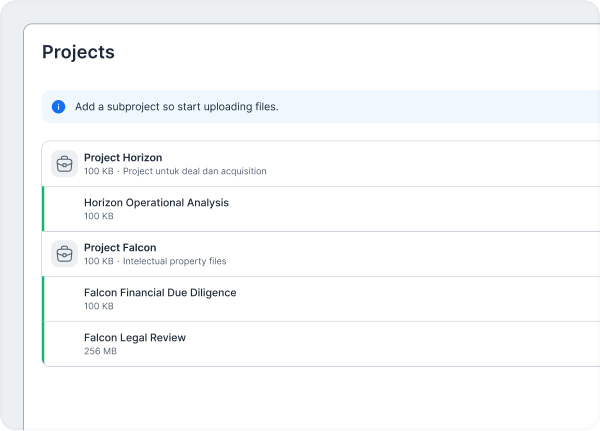Image resolution: width=600 pixels, height=431 pixels.
Task: Open Falcon Financial Due Diligence subproject
Action: pos(160,292)
